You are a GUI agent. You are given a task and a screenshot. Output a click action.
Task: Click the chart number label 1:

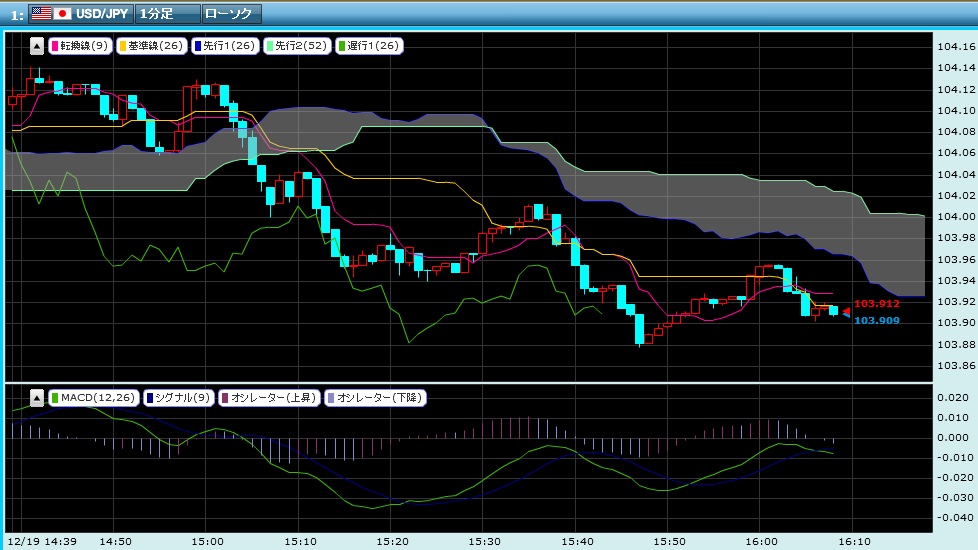click(17, 15)
